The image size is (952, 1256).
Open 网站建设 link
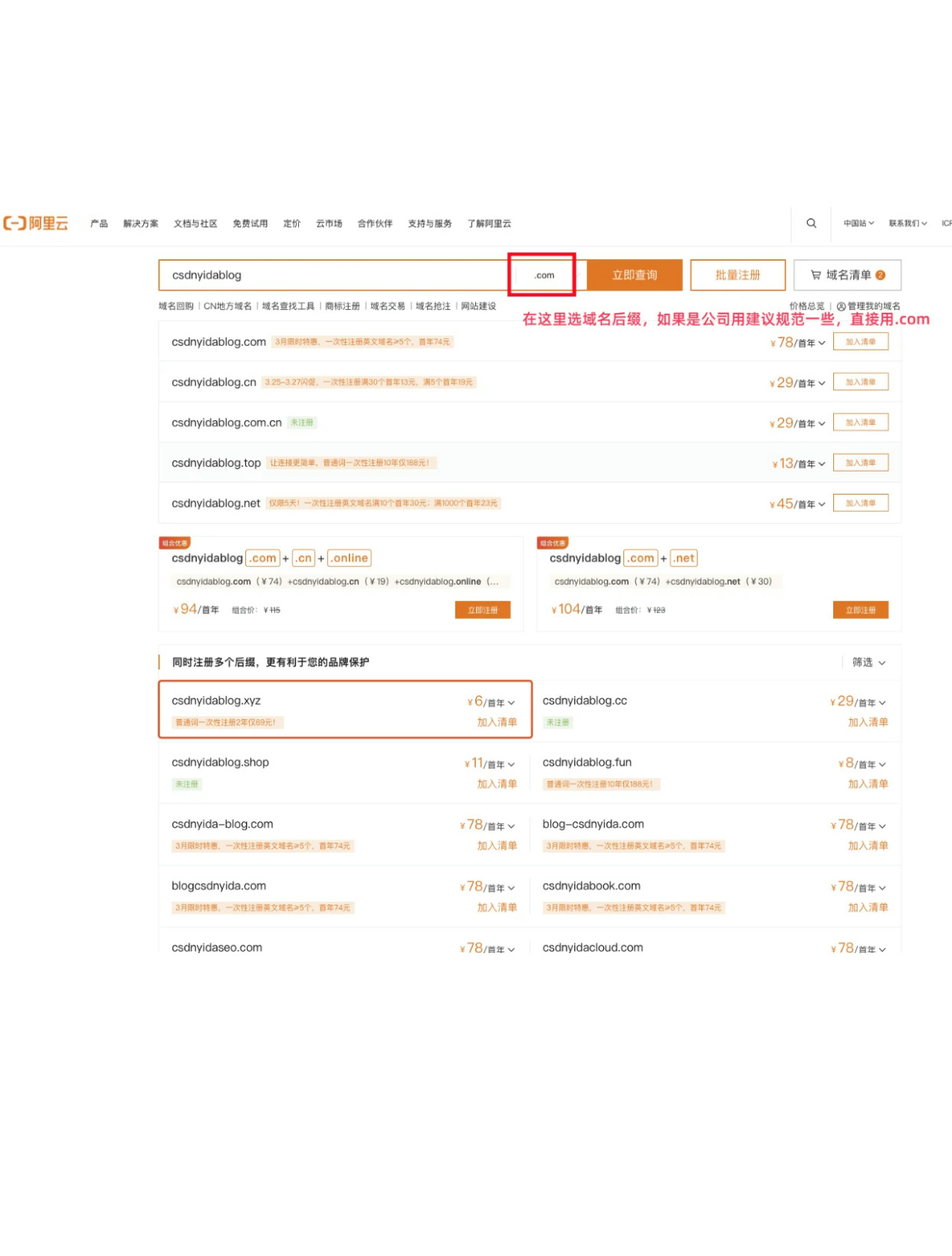pyautogui.click(x=478, y=306)
